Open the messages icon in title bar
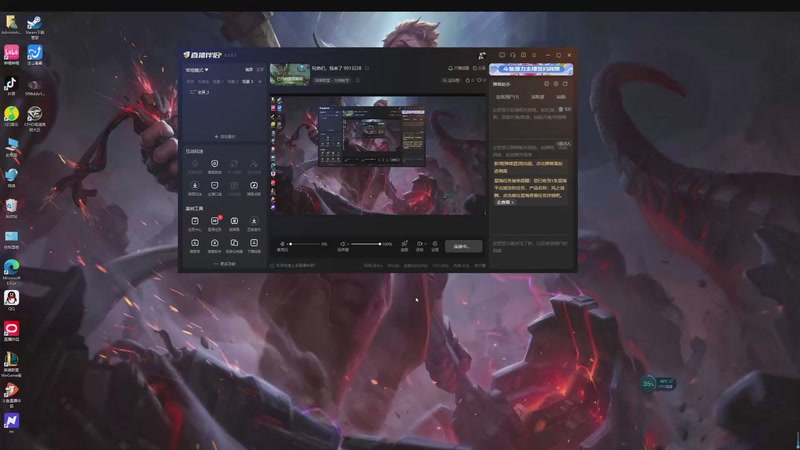Viewport: 800px width, 450px height. 502,55
